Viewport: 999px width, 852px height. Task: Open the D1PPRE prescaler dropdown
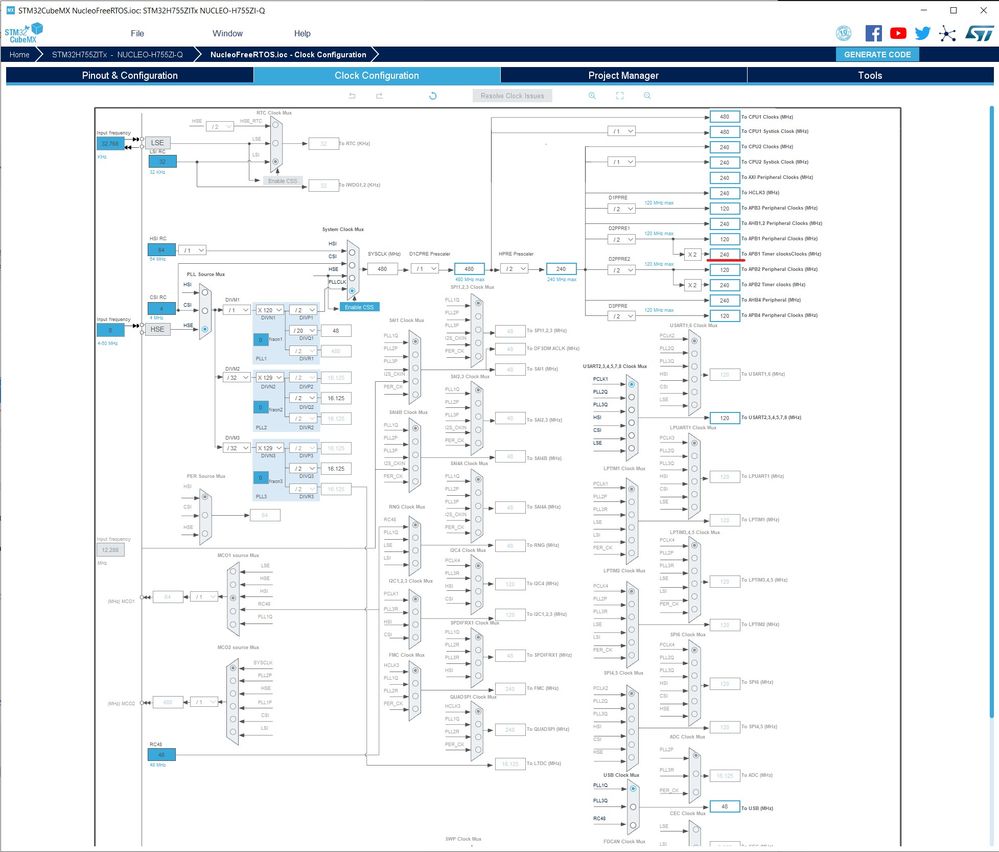(x=621, y=208)
